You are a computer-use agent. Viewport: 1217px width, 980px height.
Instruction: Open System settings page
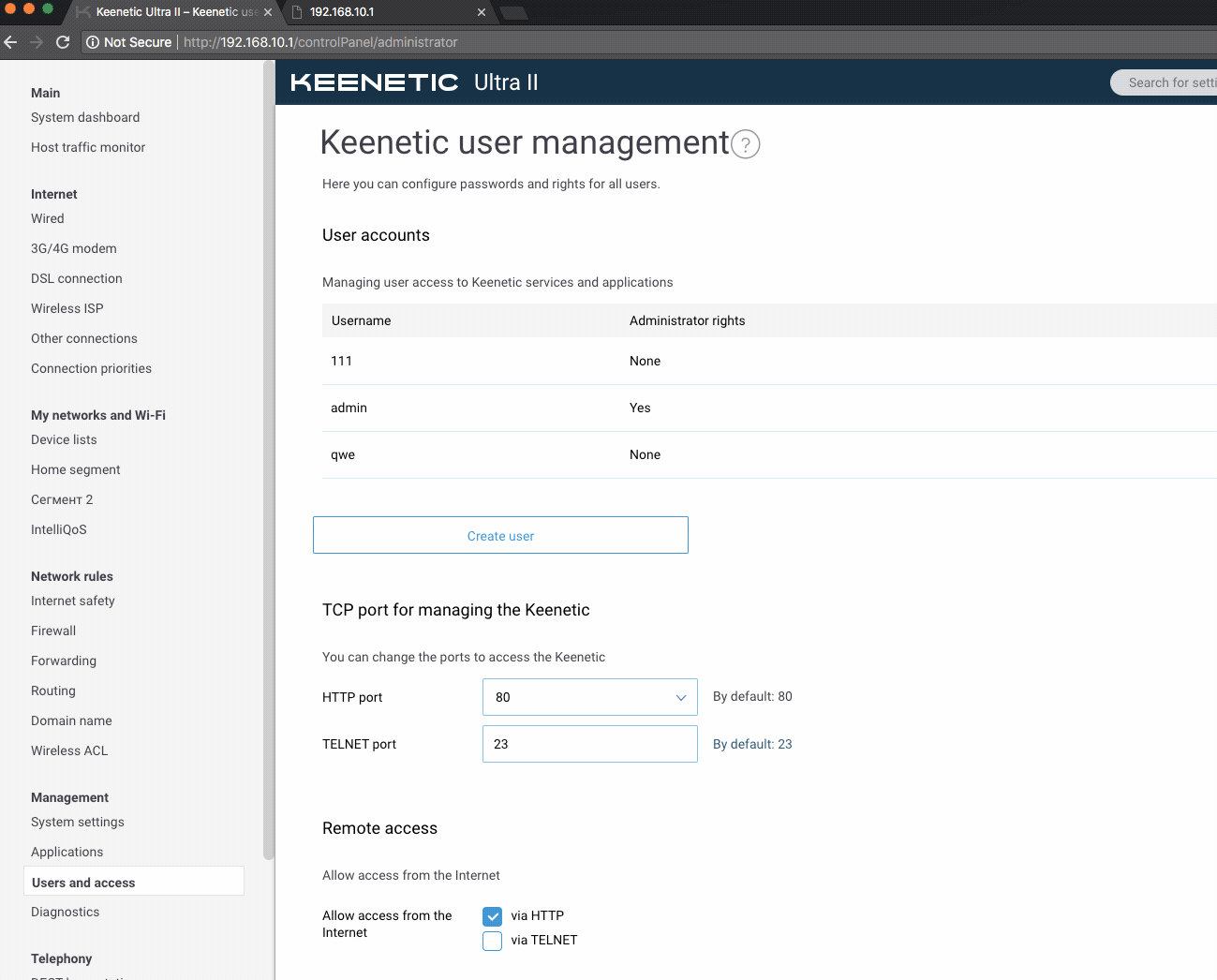point(78,822)
